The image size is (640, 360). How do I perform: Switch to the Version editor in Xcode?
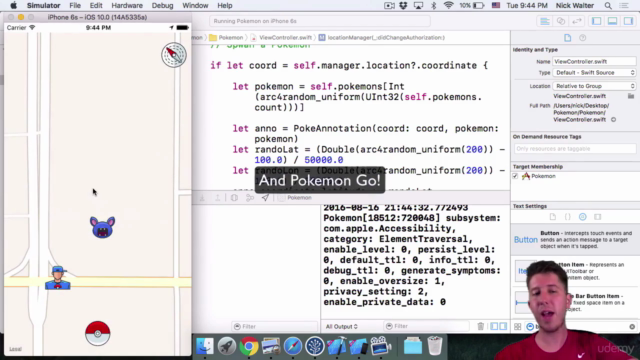[x=577, y=21]
